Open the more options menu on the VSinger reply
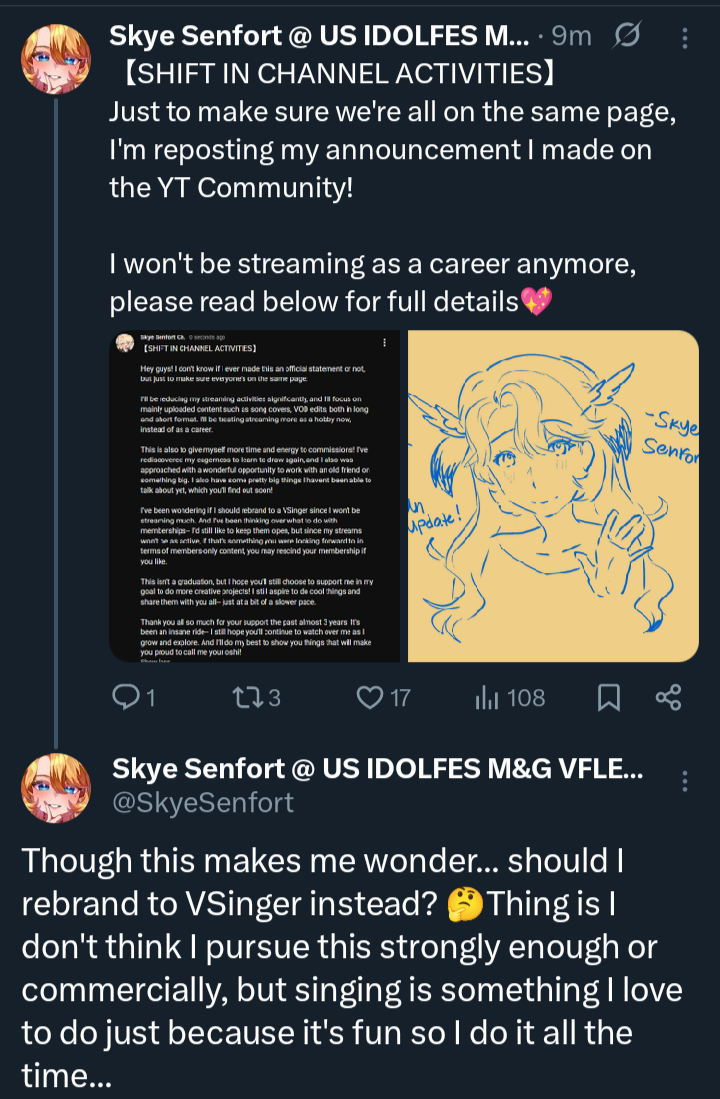The image size is (720, 1099). tap(685, 781)
